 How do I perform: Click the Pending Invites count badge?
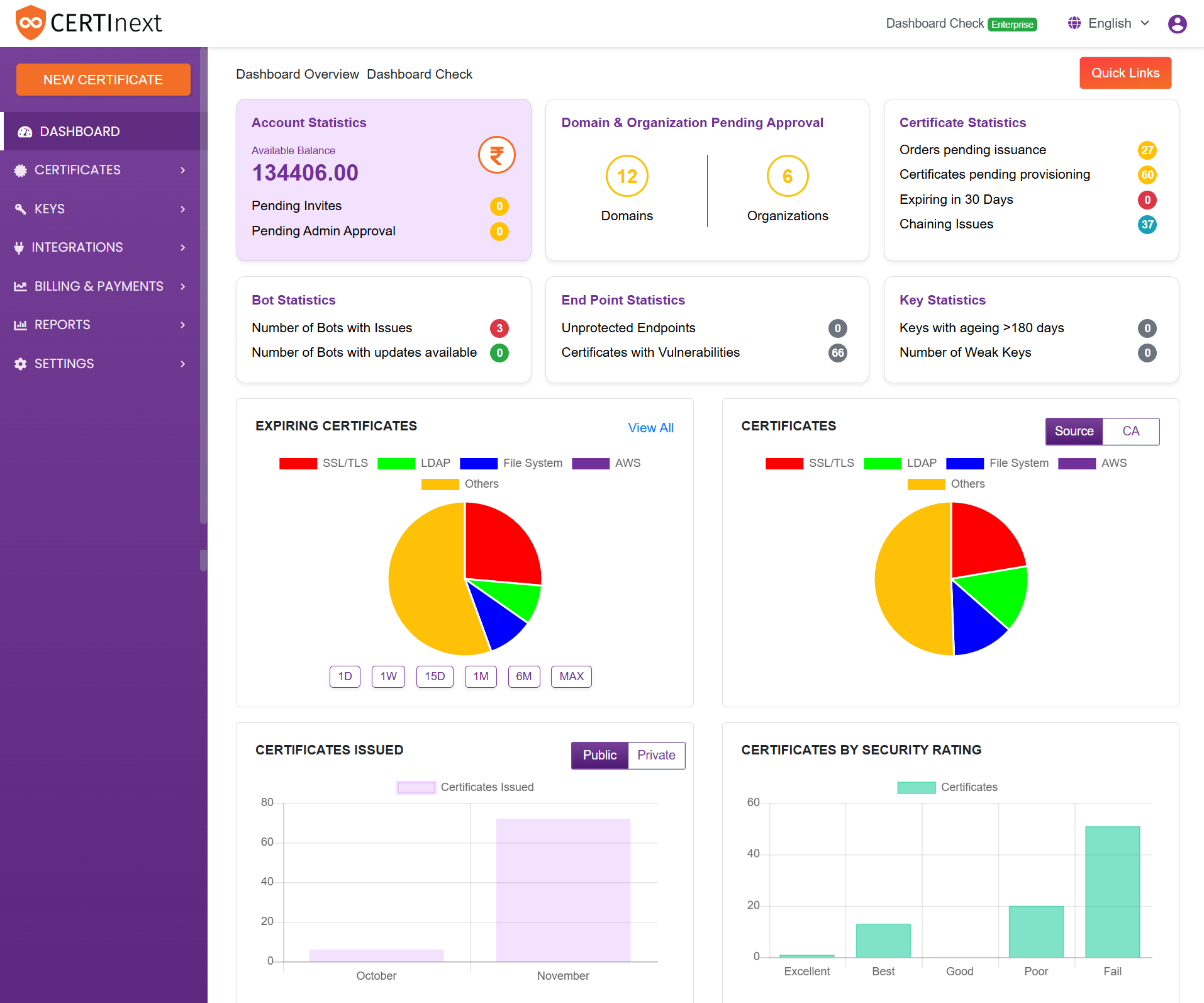coord(499,206)
